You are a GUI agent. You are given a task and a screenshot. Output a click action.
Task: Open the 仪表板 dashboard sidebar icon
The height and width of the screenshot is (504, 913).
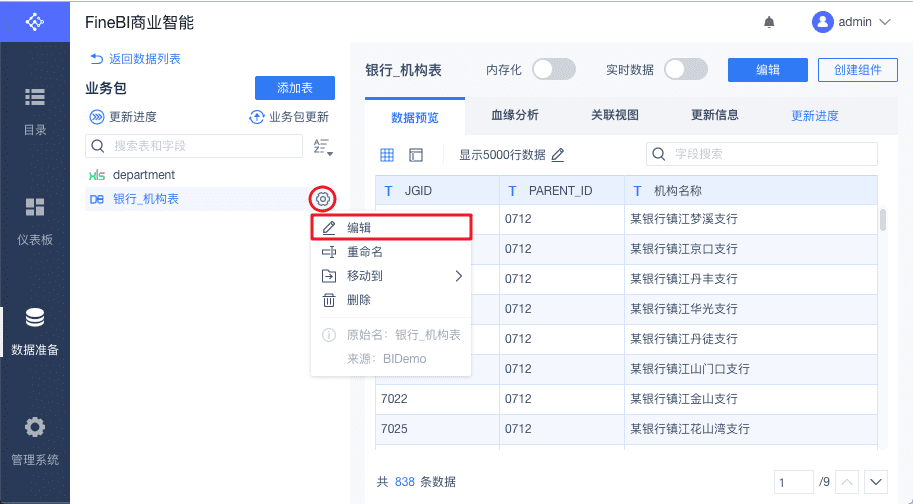35,219
